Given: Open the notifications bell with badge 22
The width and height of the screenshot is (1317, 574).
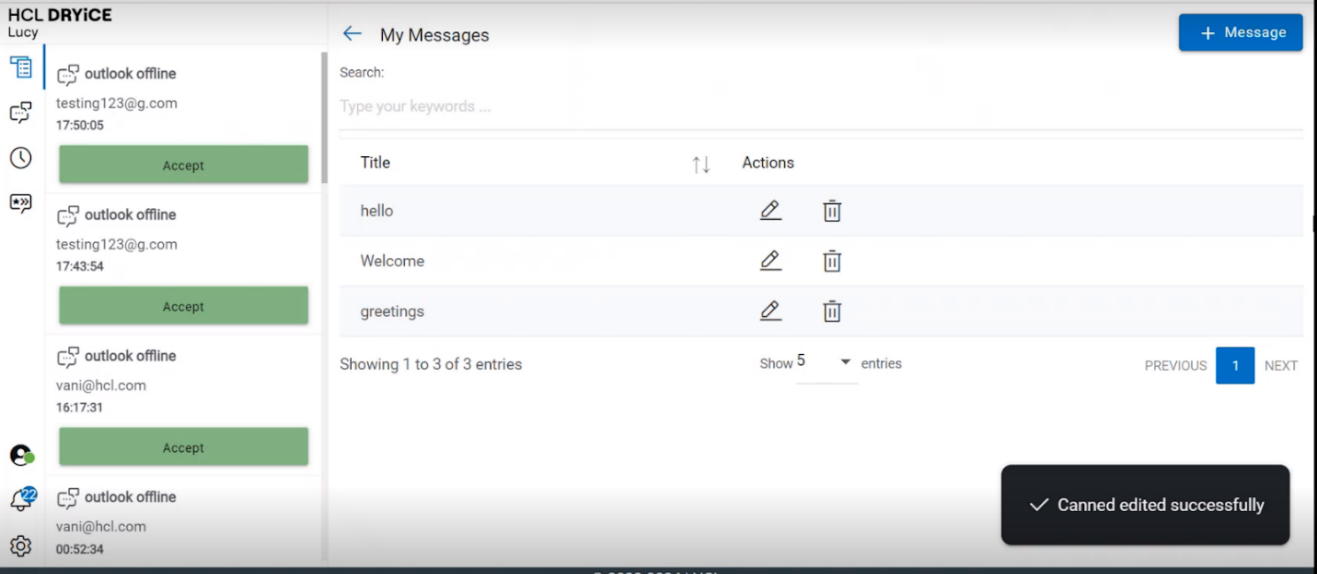Looking at the screenshot, I should (x=22, y=499).
